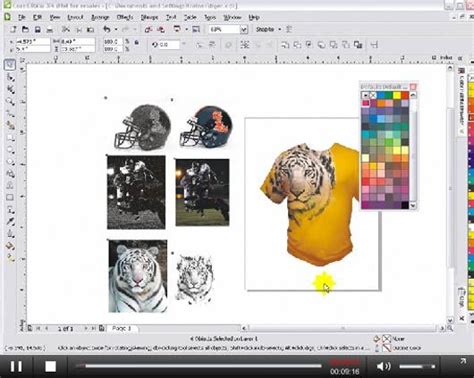Click the Save icon
Screen dimensions: 474x378
tap(37, 29)
